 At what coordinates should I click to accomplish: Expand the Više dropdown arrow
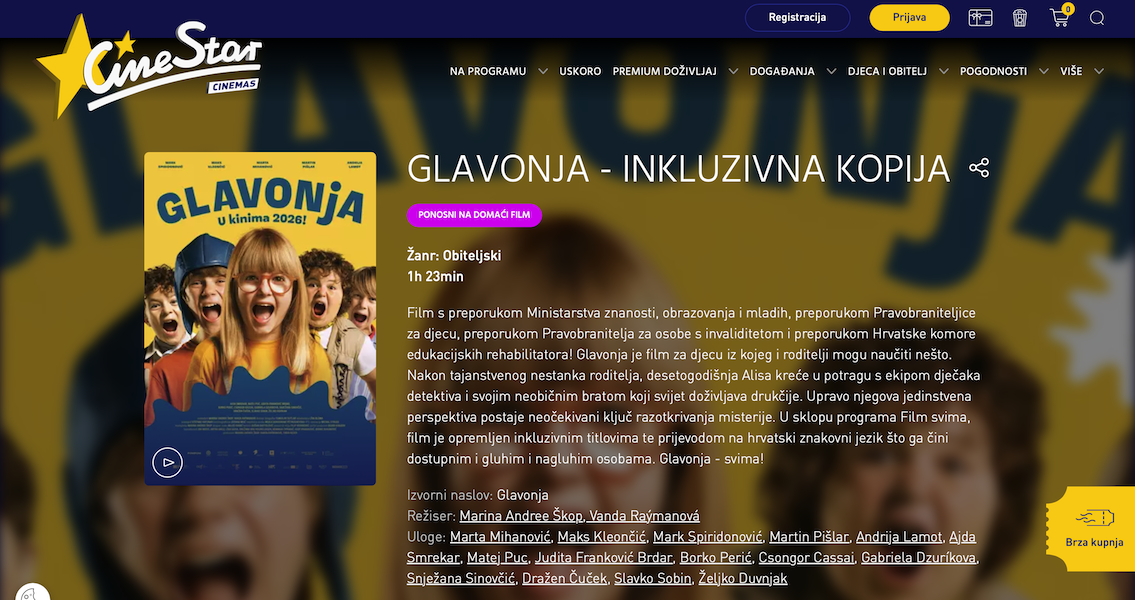click(x=1099, y=71)
